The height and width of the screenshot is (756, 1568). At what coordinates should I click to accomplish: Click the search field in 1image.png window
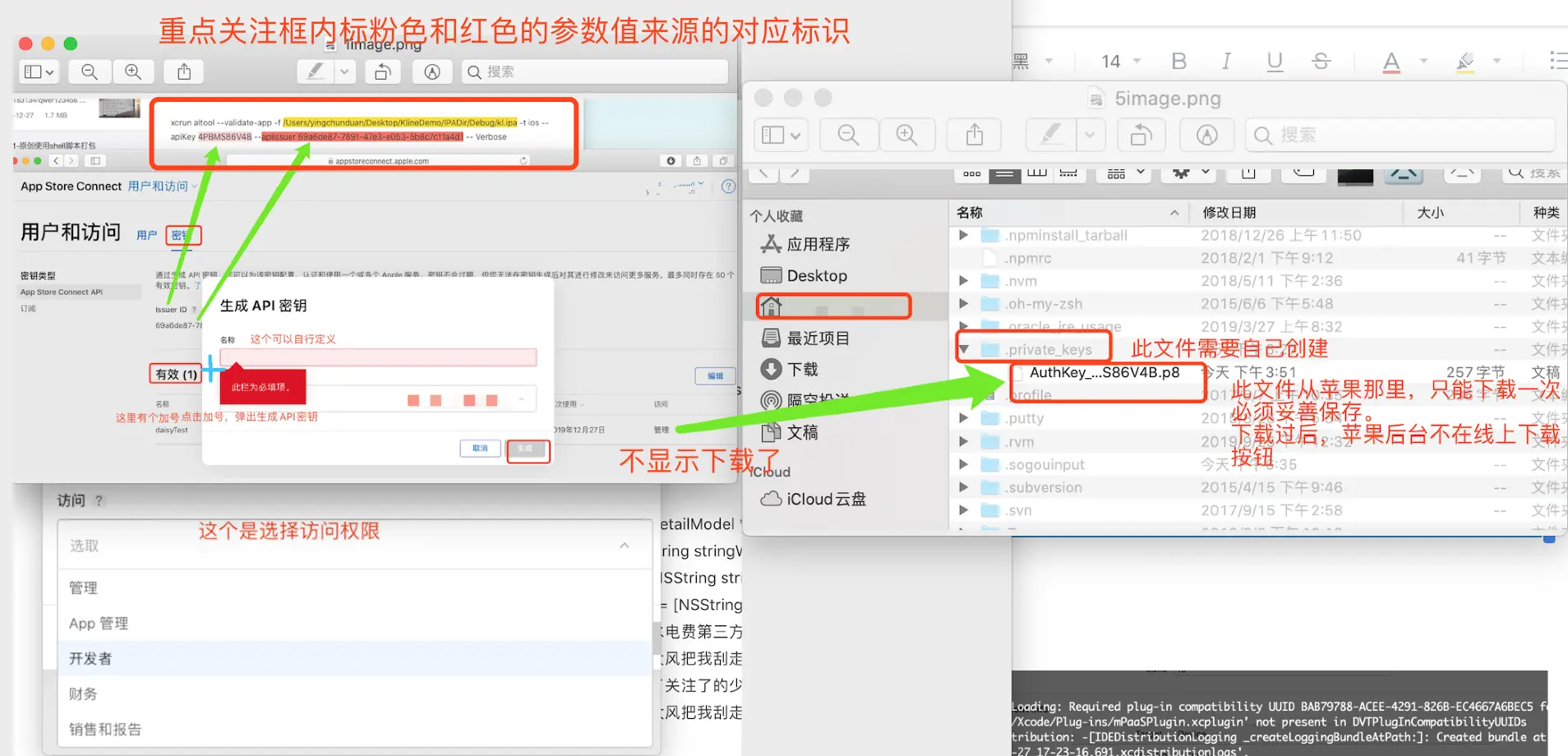(596, 72)
